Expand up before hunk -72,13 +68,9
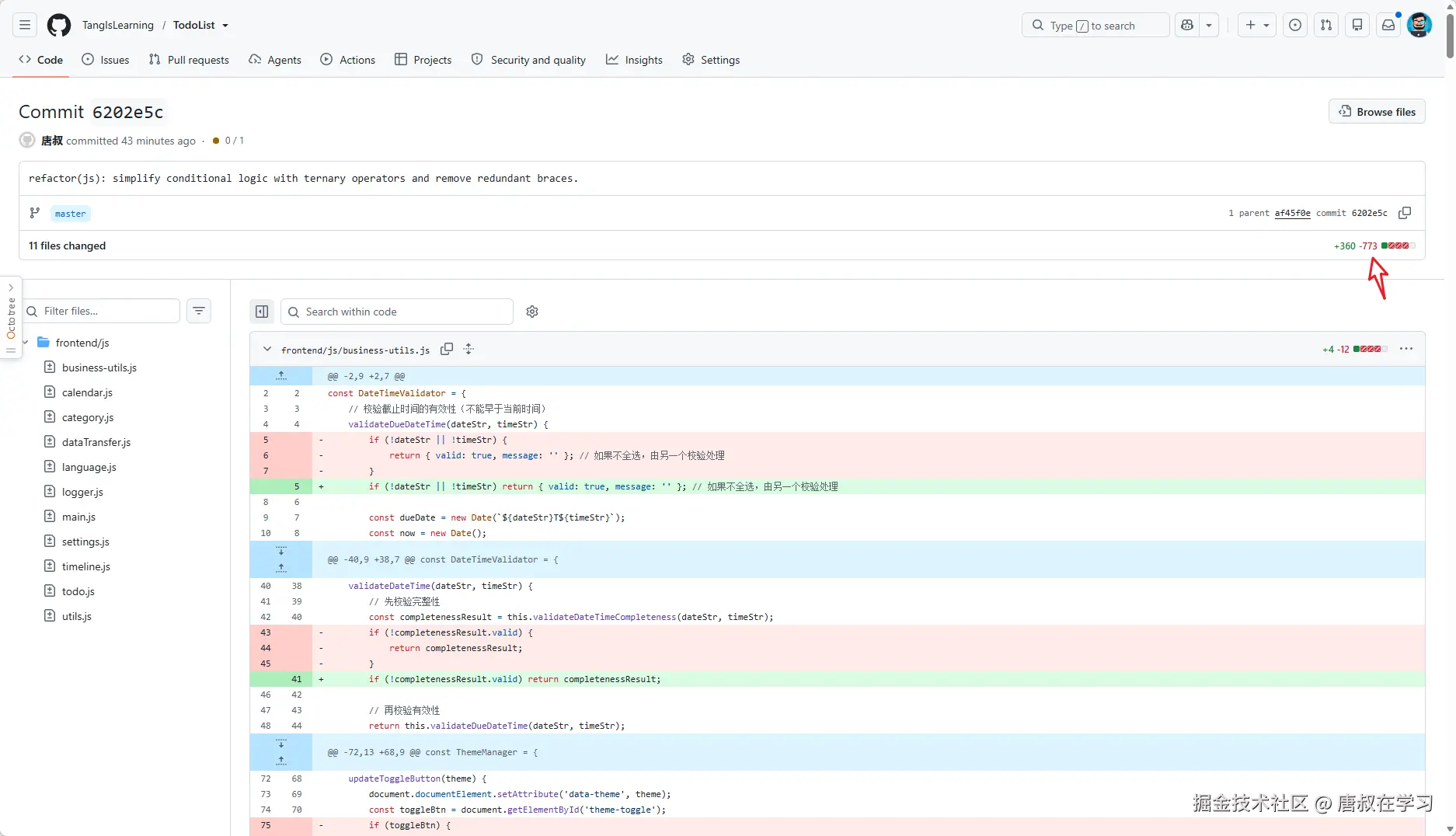This screenshot has width=1456, height=836. [x=281, y=761]
